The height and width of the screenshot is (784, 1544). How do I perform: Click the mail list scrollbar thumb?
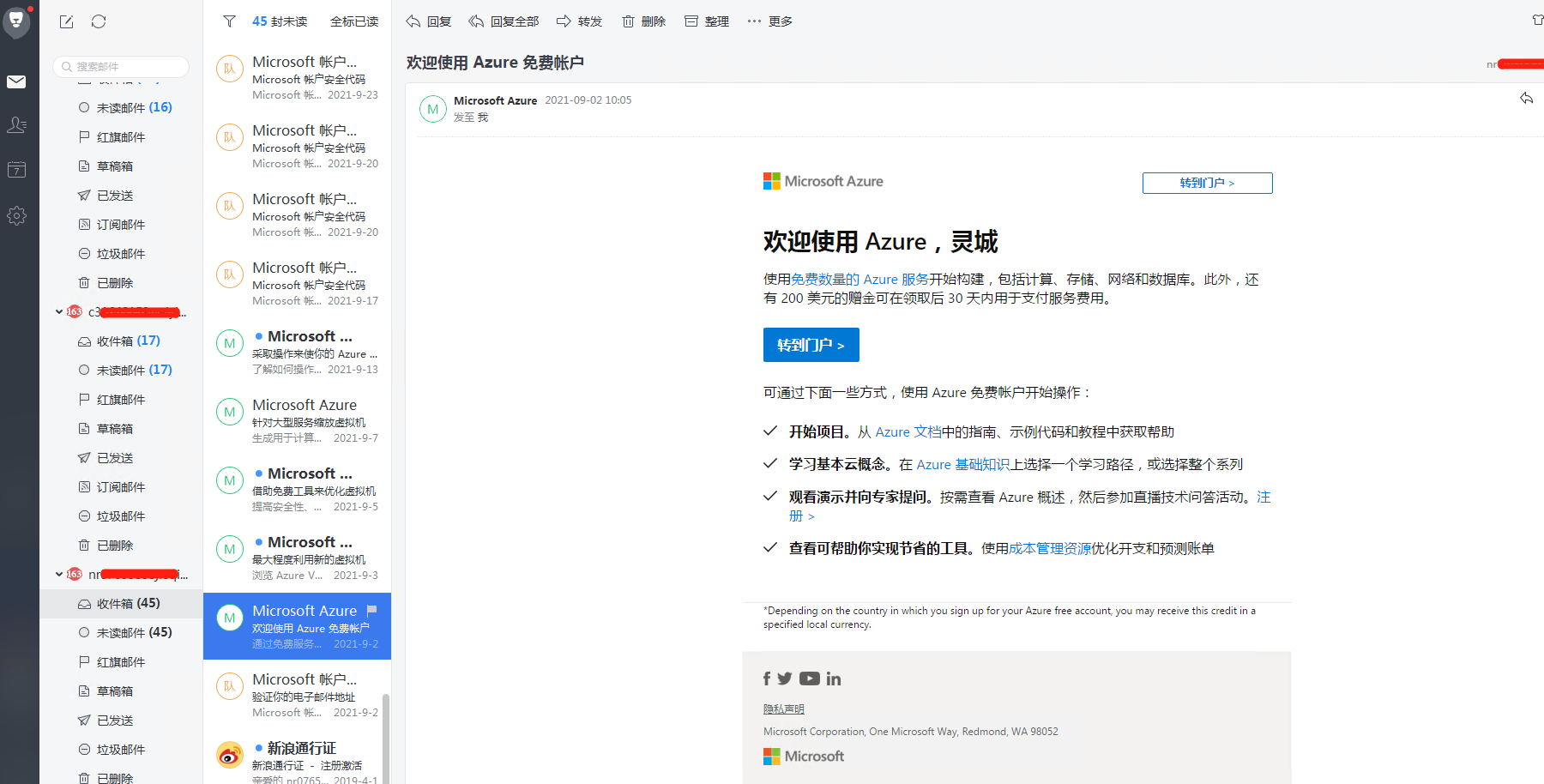[386, 738]
